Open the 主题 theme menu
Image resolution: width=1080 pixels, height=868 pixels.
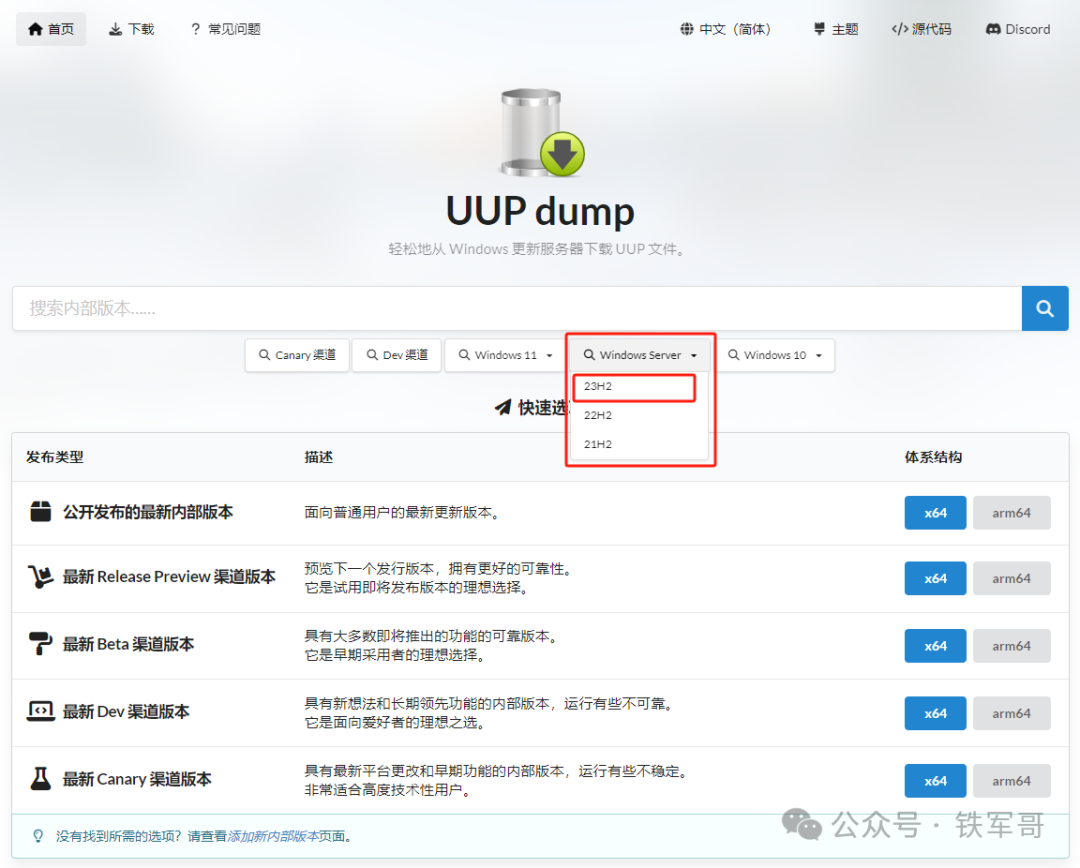point(836,29)
